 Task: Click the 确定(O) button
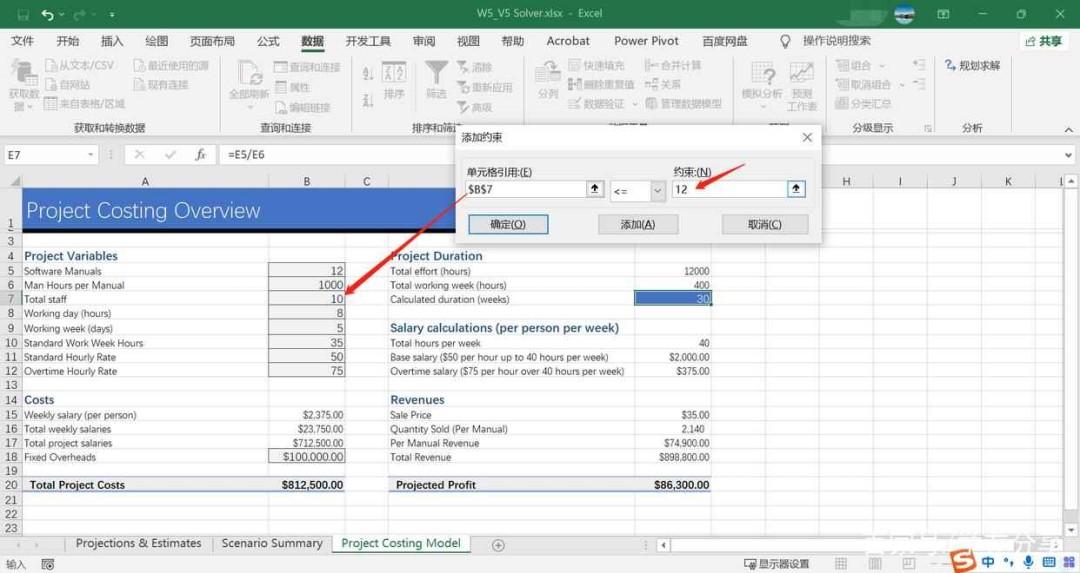[508, 225]
